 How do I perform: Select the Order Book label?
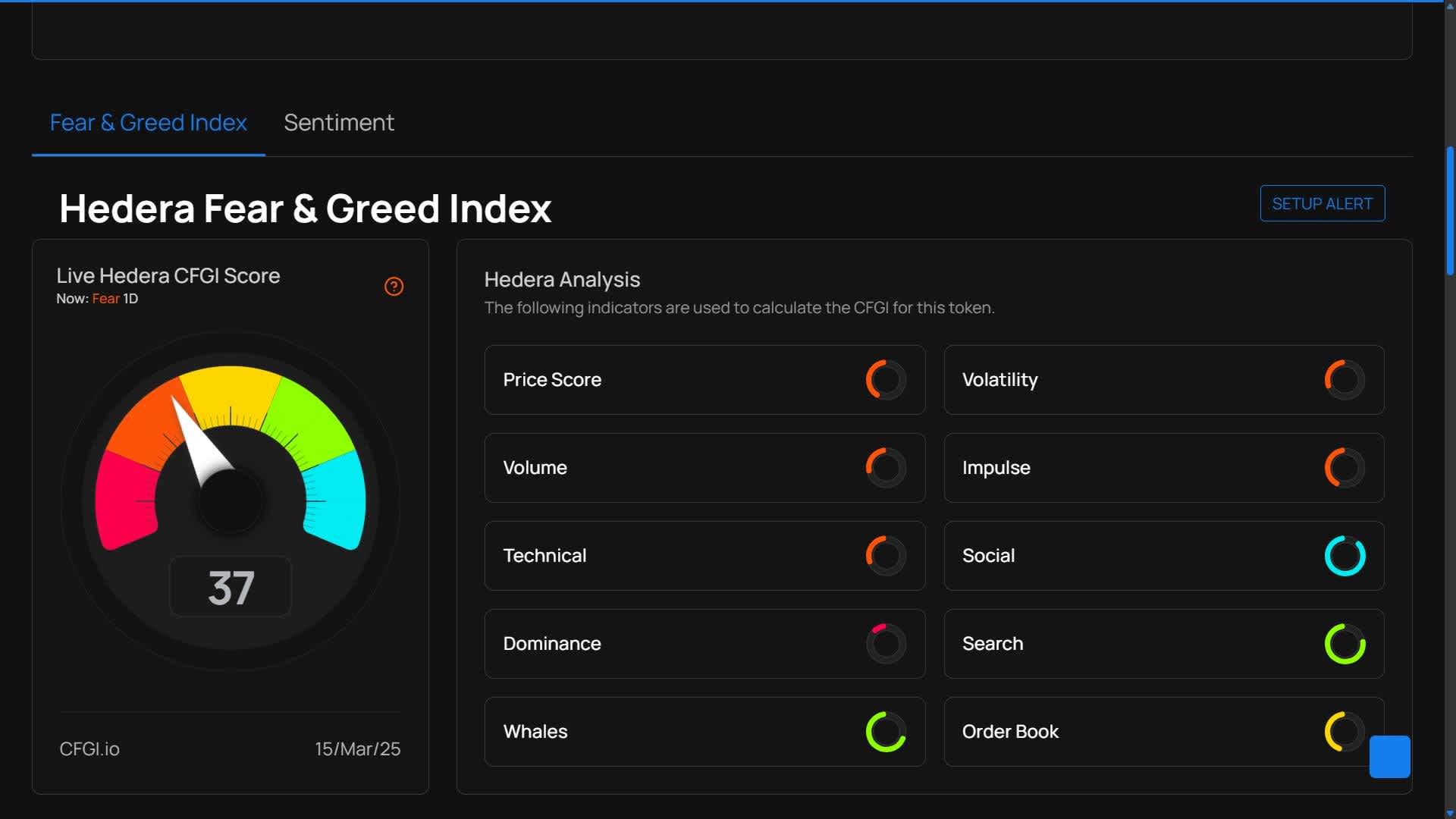click(x=1010, y=732)
